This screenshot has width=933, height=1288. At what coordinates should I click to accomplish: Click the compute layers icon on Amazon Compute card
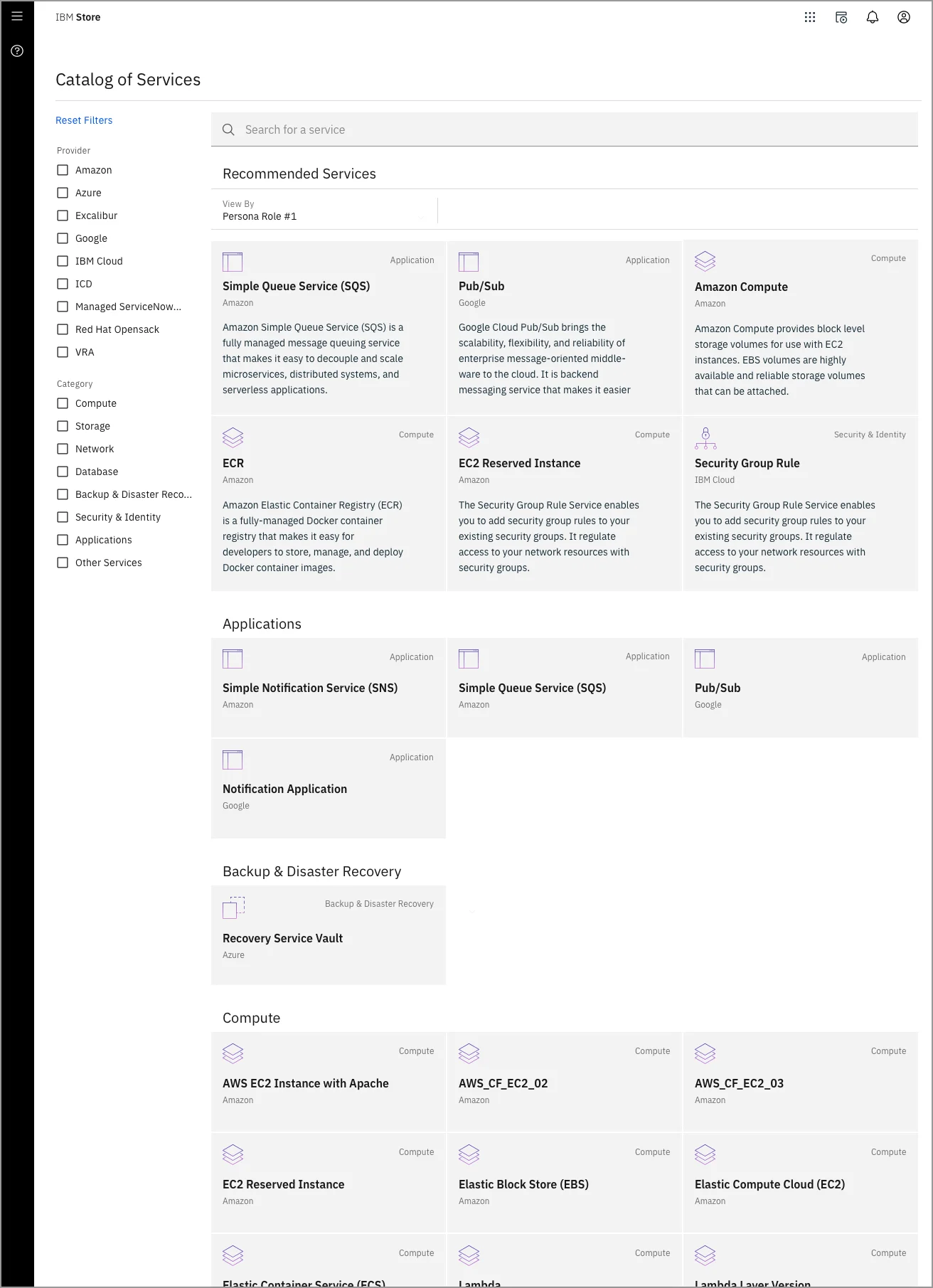coord(705,261)
